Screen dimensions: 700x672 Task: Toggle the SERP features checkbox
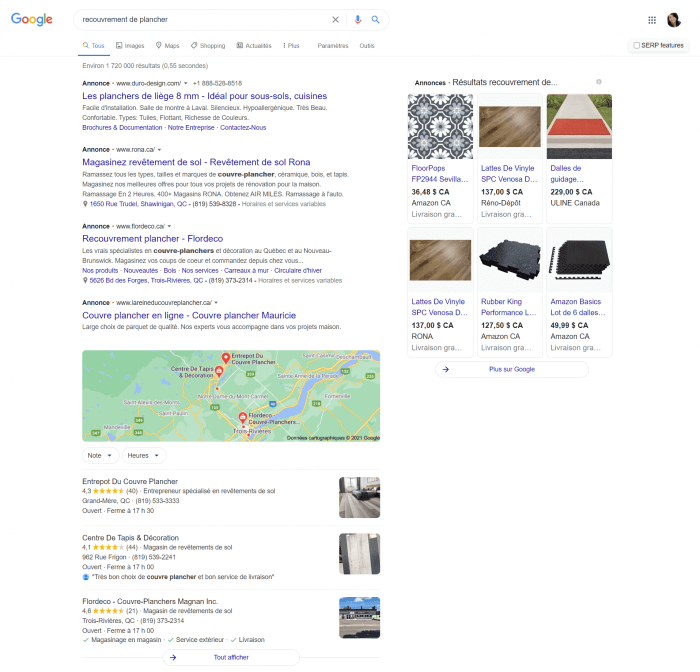(637, 46)
